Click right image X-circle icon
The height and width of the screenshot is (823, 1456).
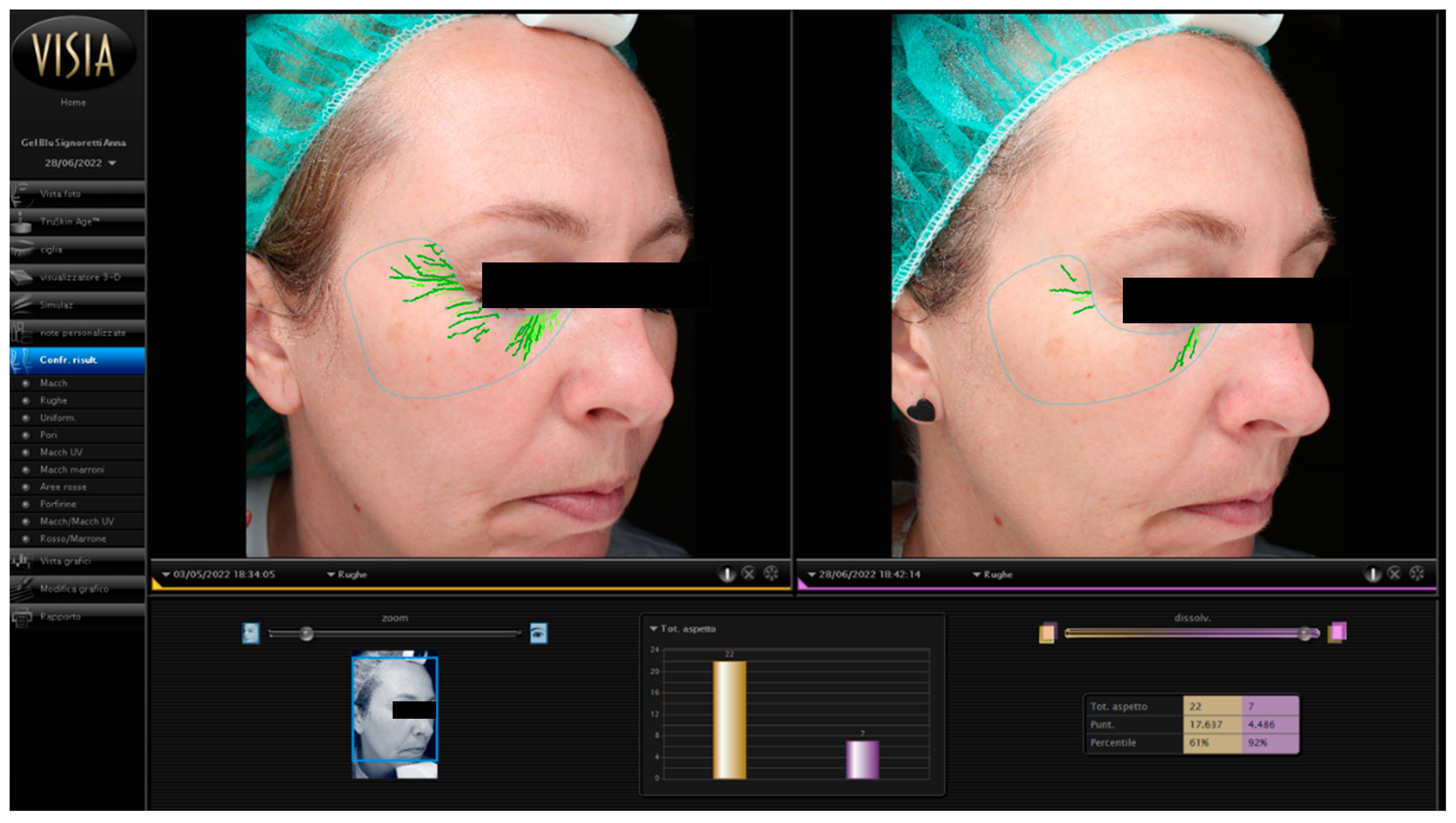[x=1394, y=574]
